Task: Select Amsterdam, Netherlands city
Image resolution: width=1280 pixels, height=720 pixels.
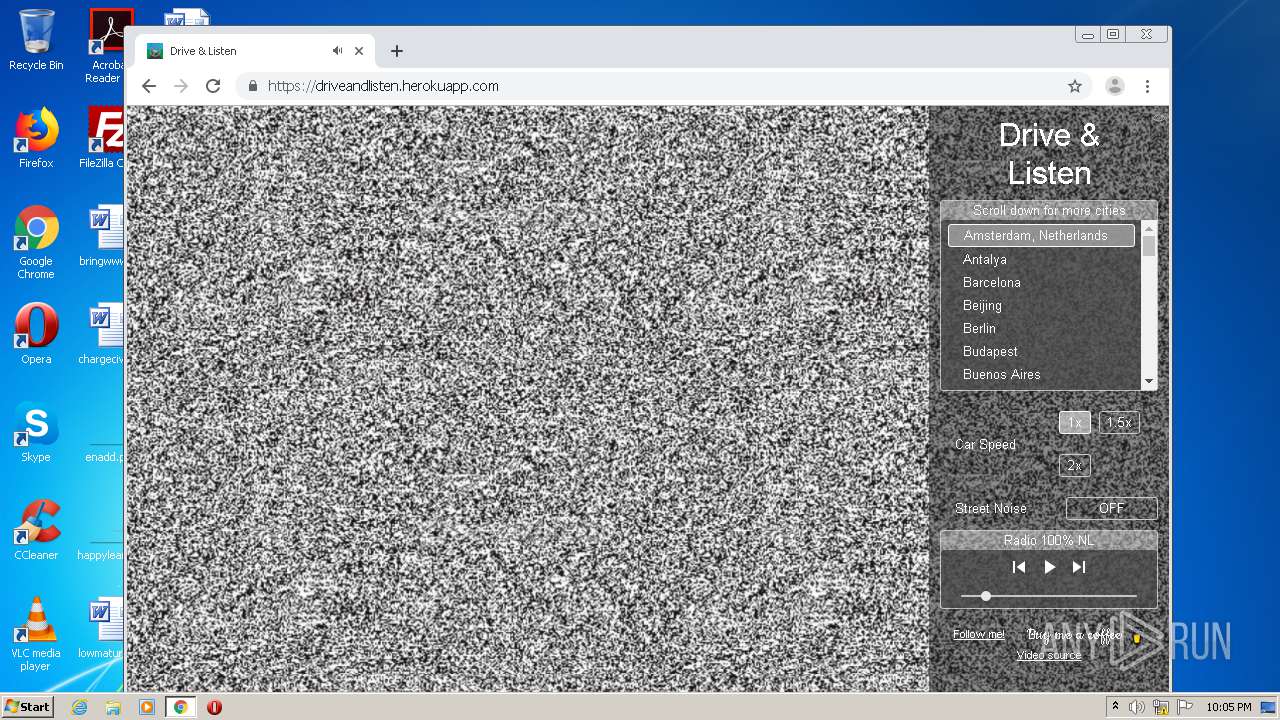Action: tap(1041, 236)
